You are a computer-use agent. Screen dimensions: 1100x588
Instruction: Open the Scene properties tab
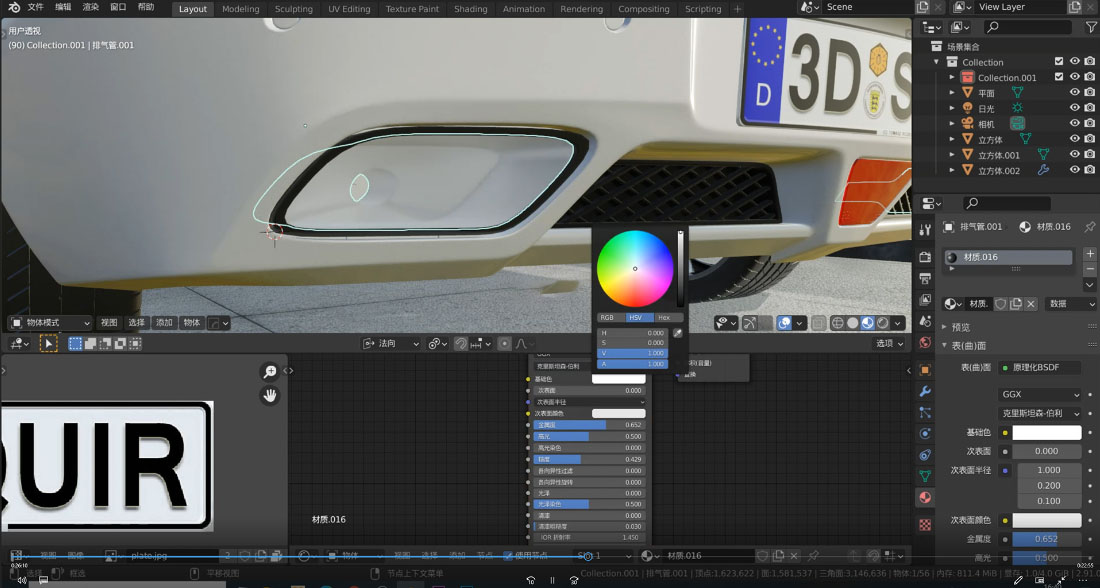tap(925, 321)
